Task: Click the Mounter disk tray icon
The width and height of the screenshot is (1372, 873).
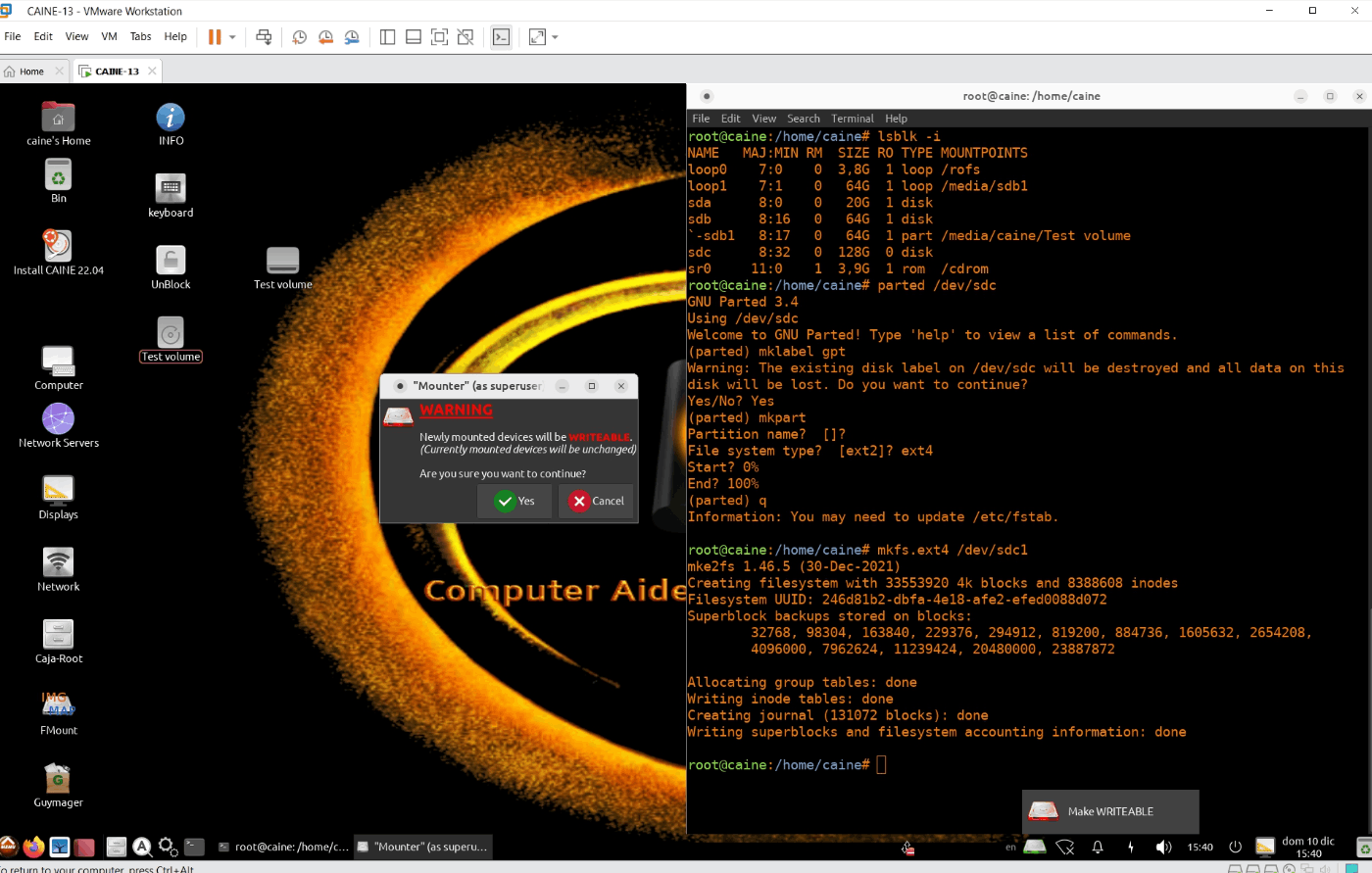Action: [1035, 847]
